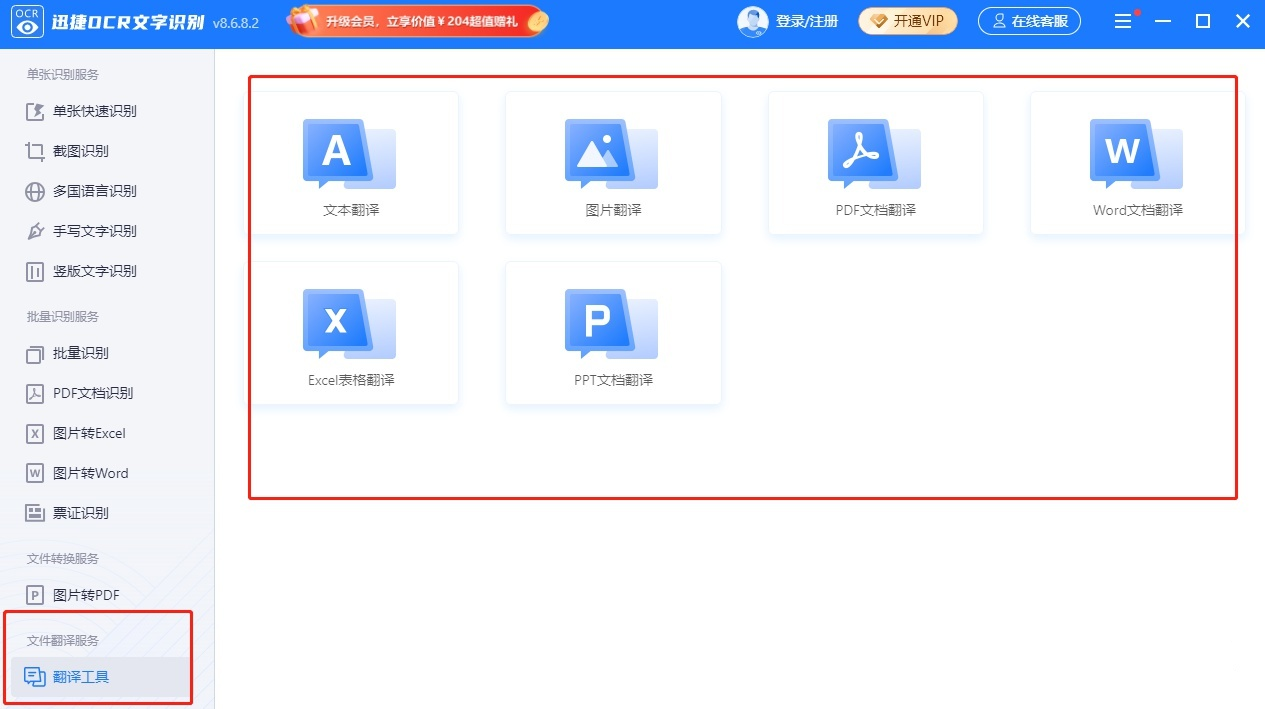The width and height of the screenshot is (1265, 709).
Task: Click the 图片翻译 label
Action: point(613,210)
